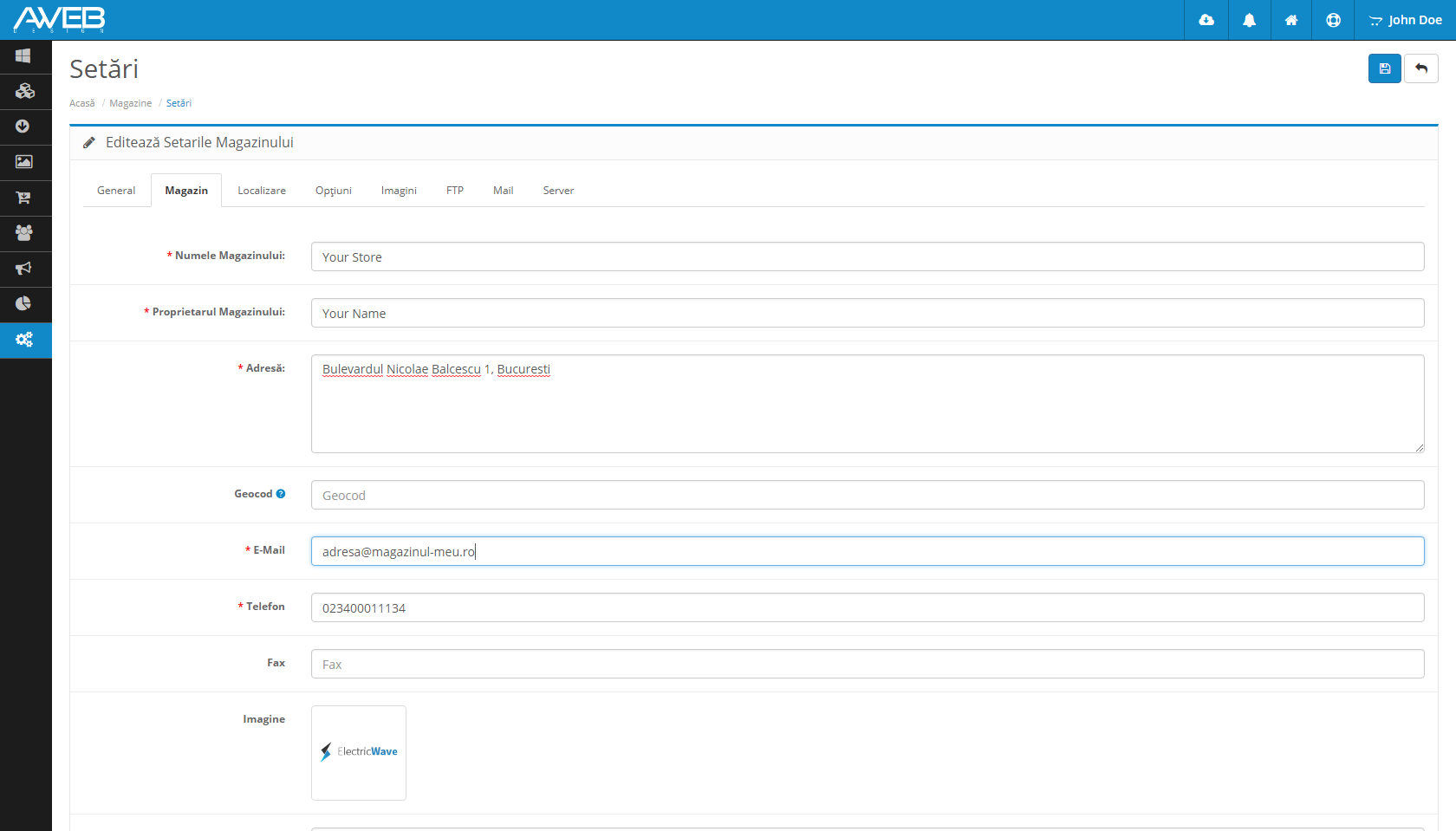Open the image gallery sidebar icon

(x=24, y=162)
